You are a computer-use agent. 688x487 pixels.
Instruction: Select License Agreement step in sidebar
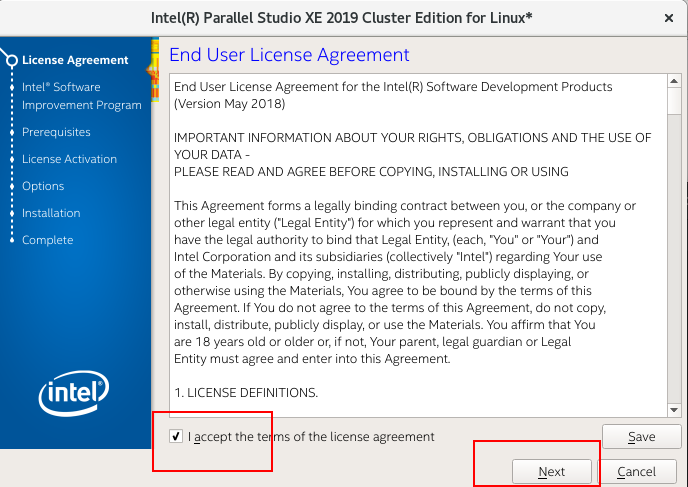tap(75, 60)
